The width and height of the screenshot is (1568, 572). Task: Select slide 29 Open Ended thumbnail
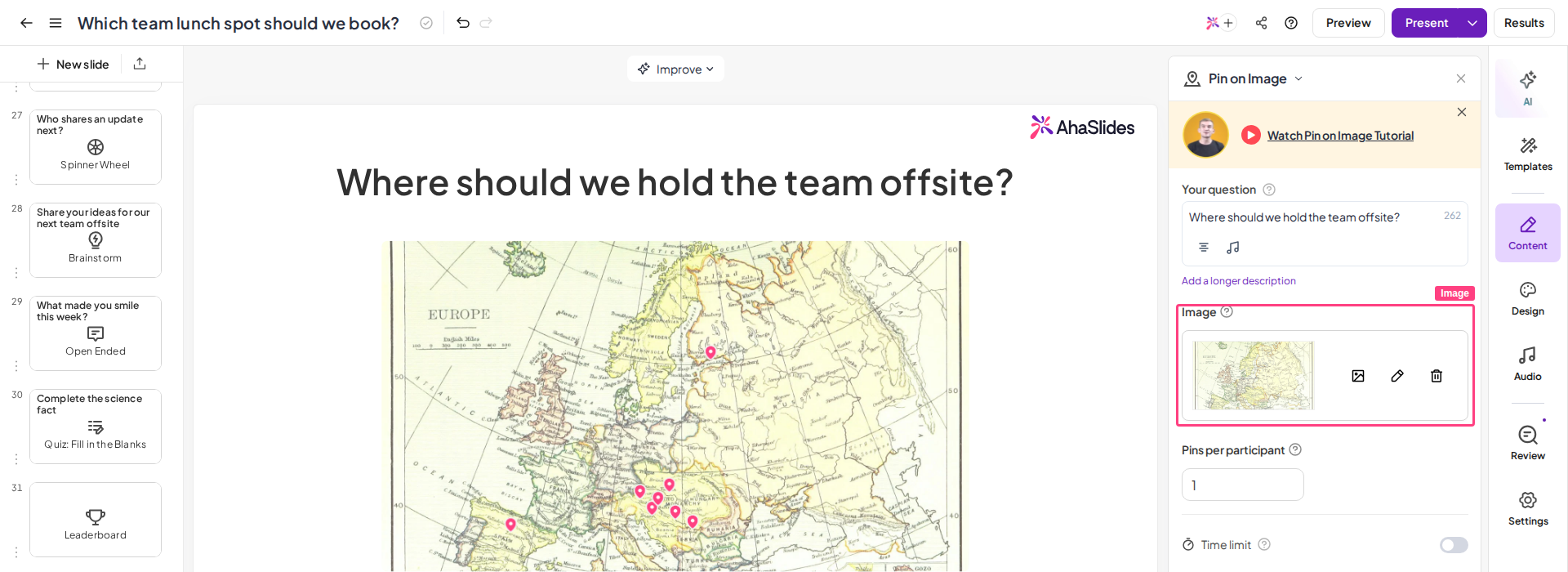pyautogui.click(x=96, y=333)
